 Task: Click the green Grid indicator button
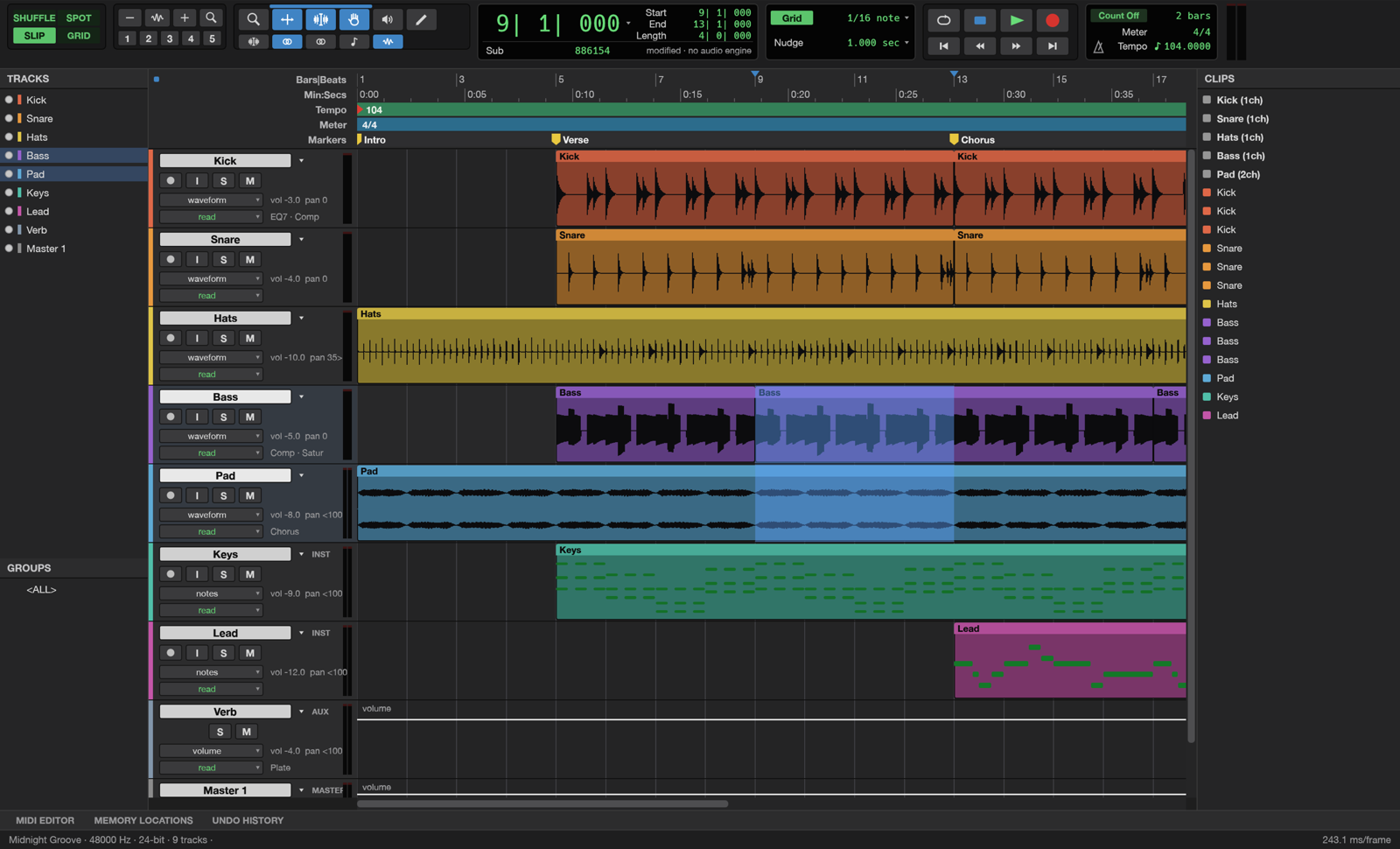[792, 18]
